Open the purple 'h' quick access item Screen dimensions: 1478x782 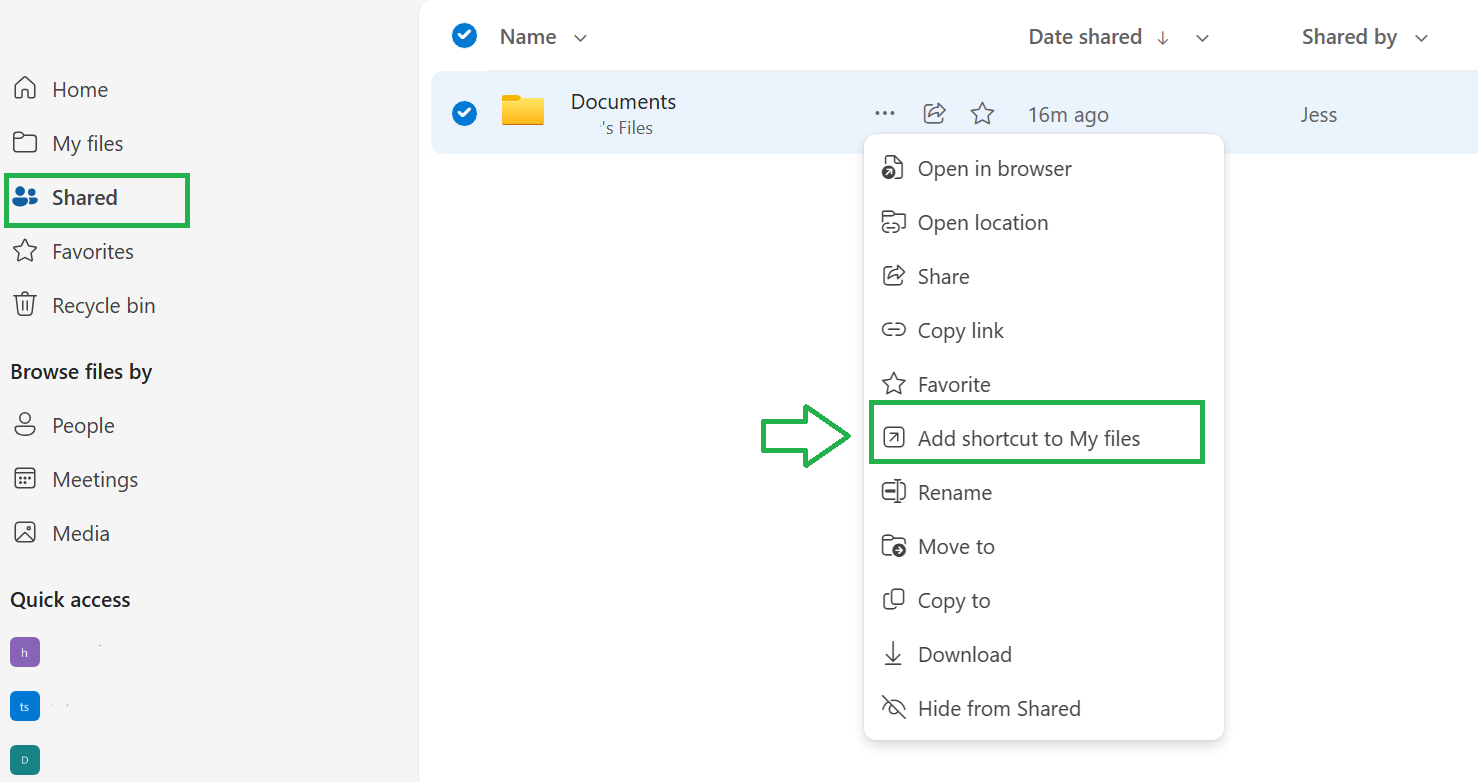tap(25, 652)
